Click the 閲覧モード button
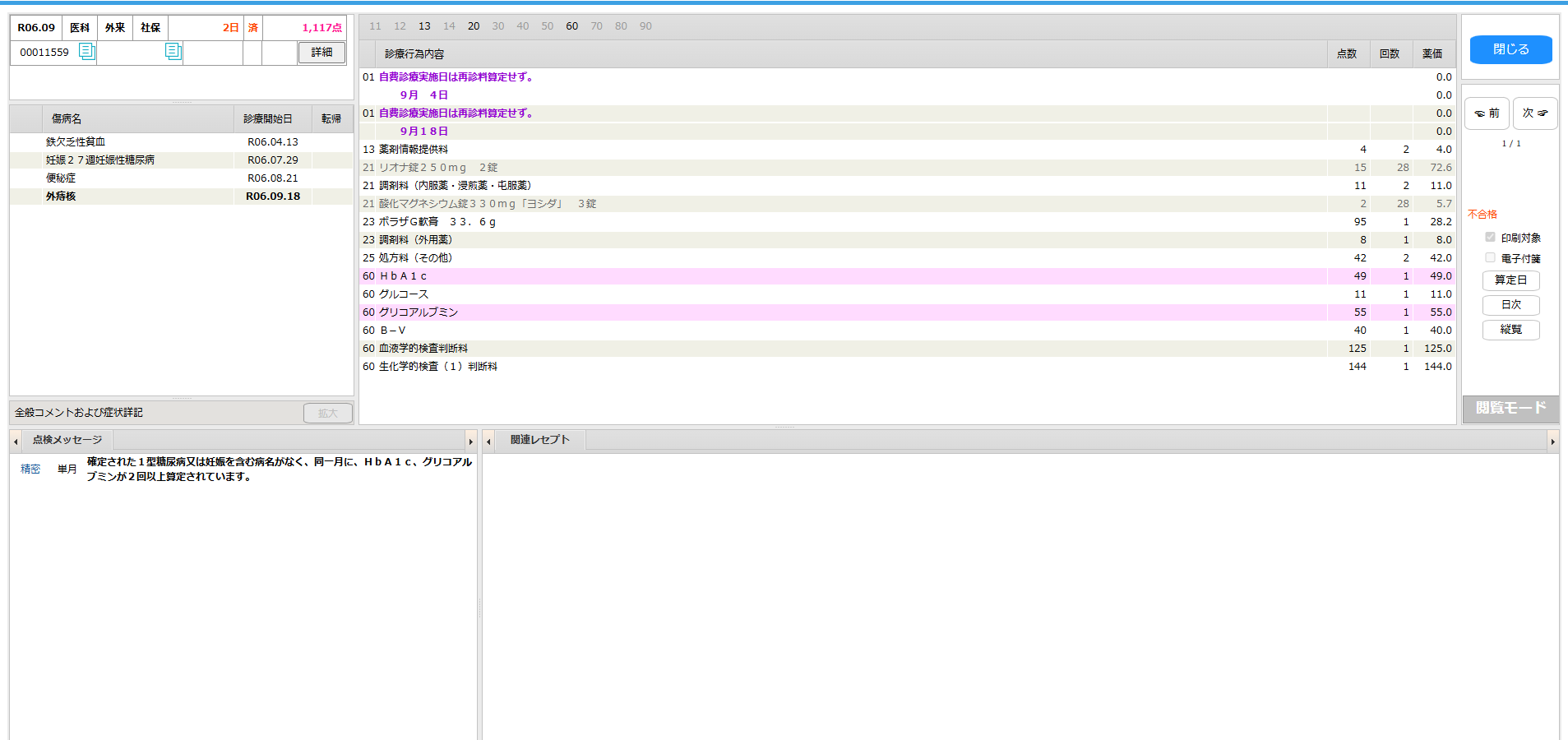Viewport: 1568px width, 740px height. pyautogui.click(x=1510, y=409)
